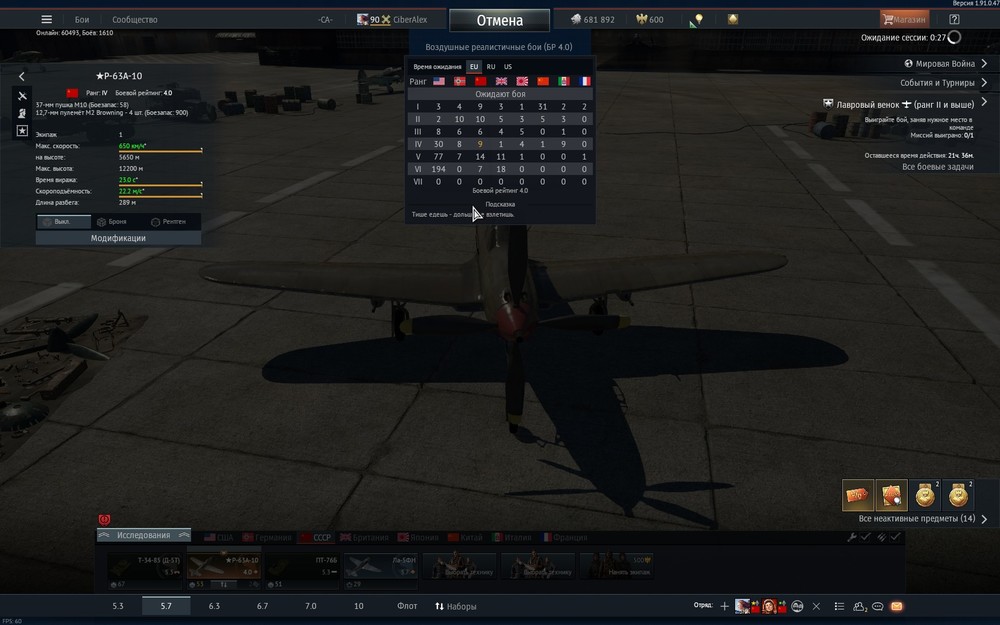Open the list icon in bottom bar
This screenshot has width=1000, height=625.
(x=839, y=606)
